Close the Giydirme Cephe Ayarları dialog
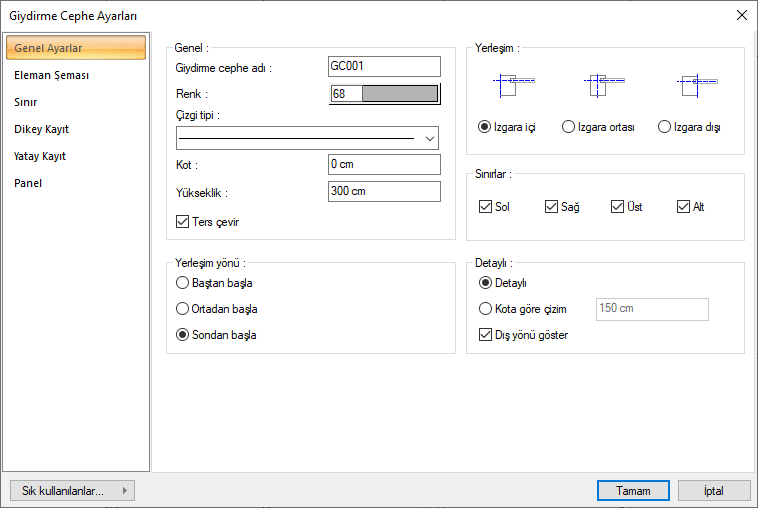 (x=741, y=15)
